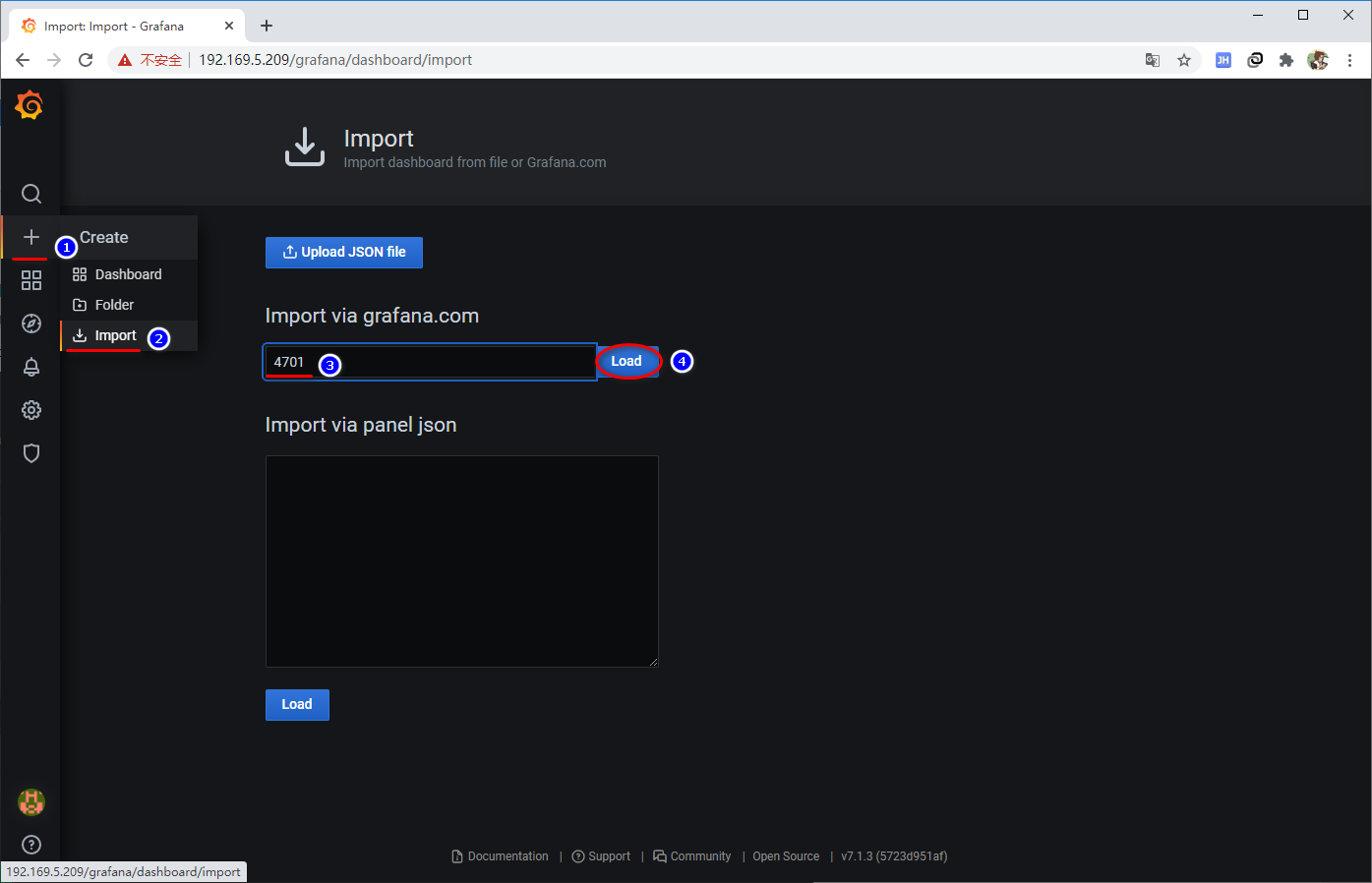Open the Documentation footer link

point(500,856)
